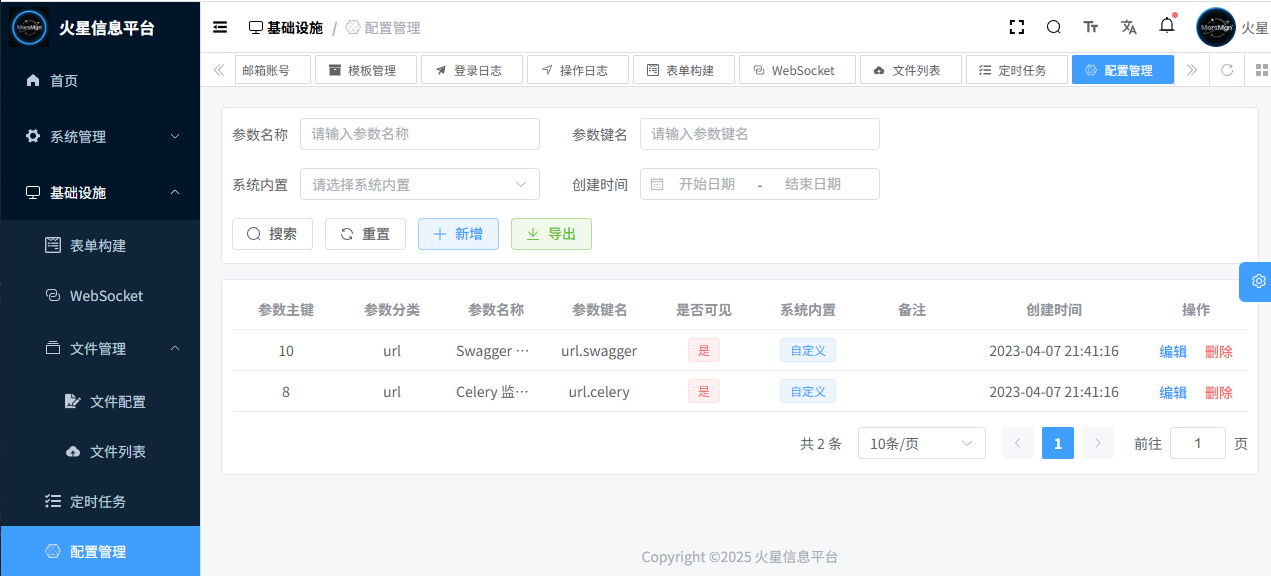The image size is (1271, 576).
Task: Click the MarsMgn logo in sidebar
Action: [x=29, y=28]
